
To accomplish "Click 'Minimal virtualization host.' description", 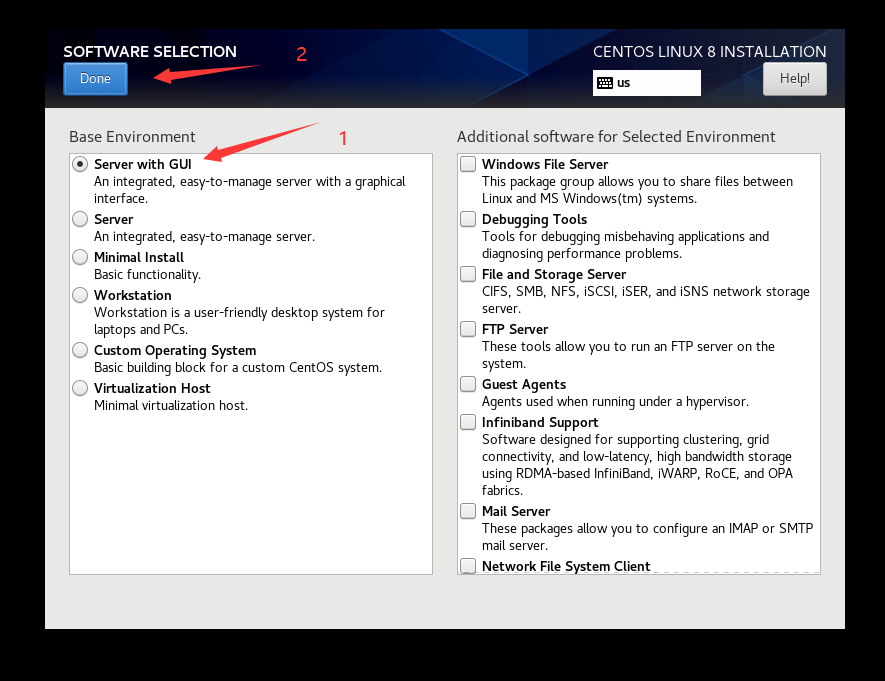I will 171,406.
